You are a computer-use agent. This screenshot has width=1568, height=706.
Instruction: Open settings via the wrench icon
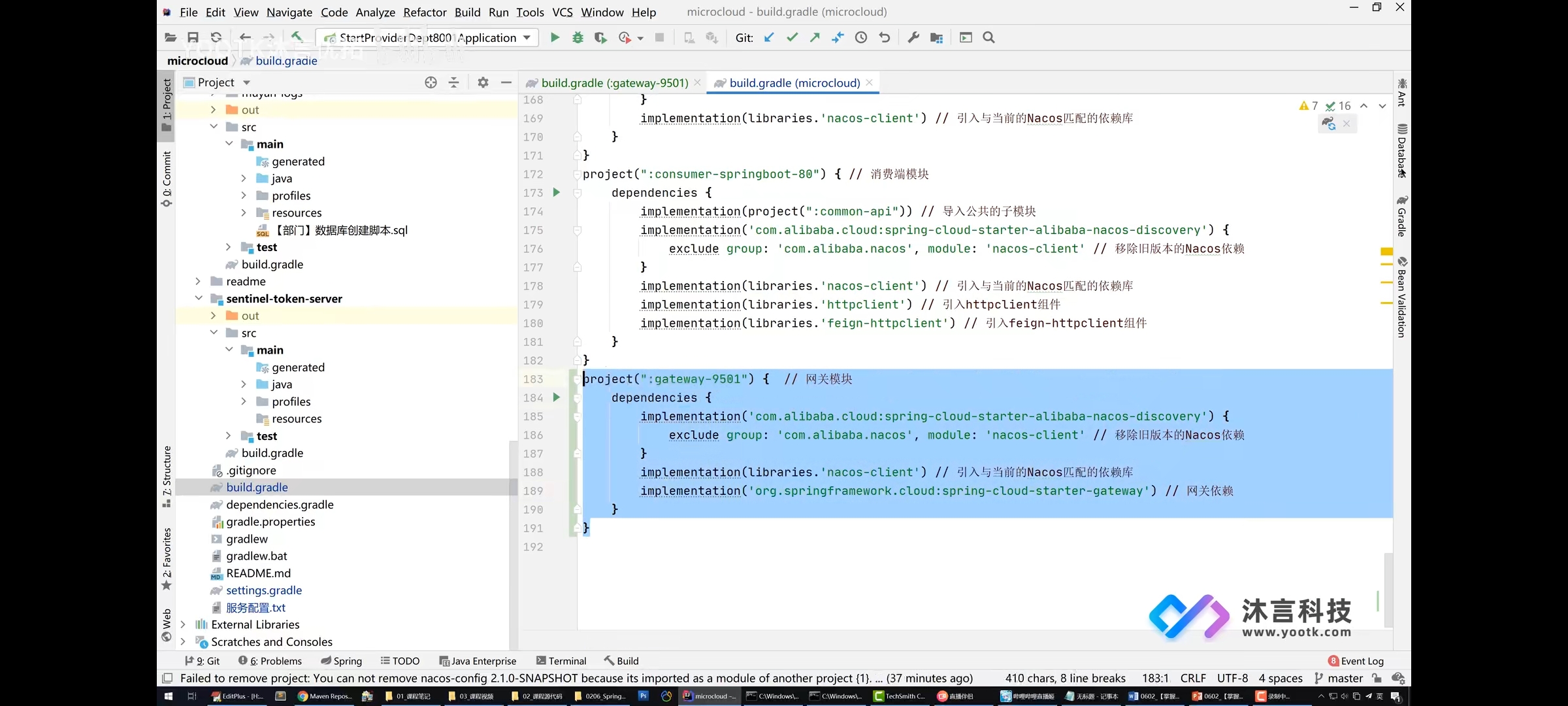(913, 38)
